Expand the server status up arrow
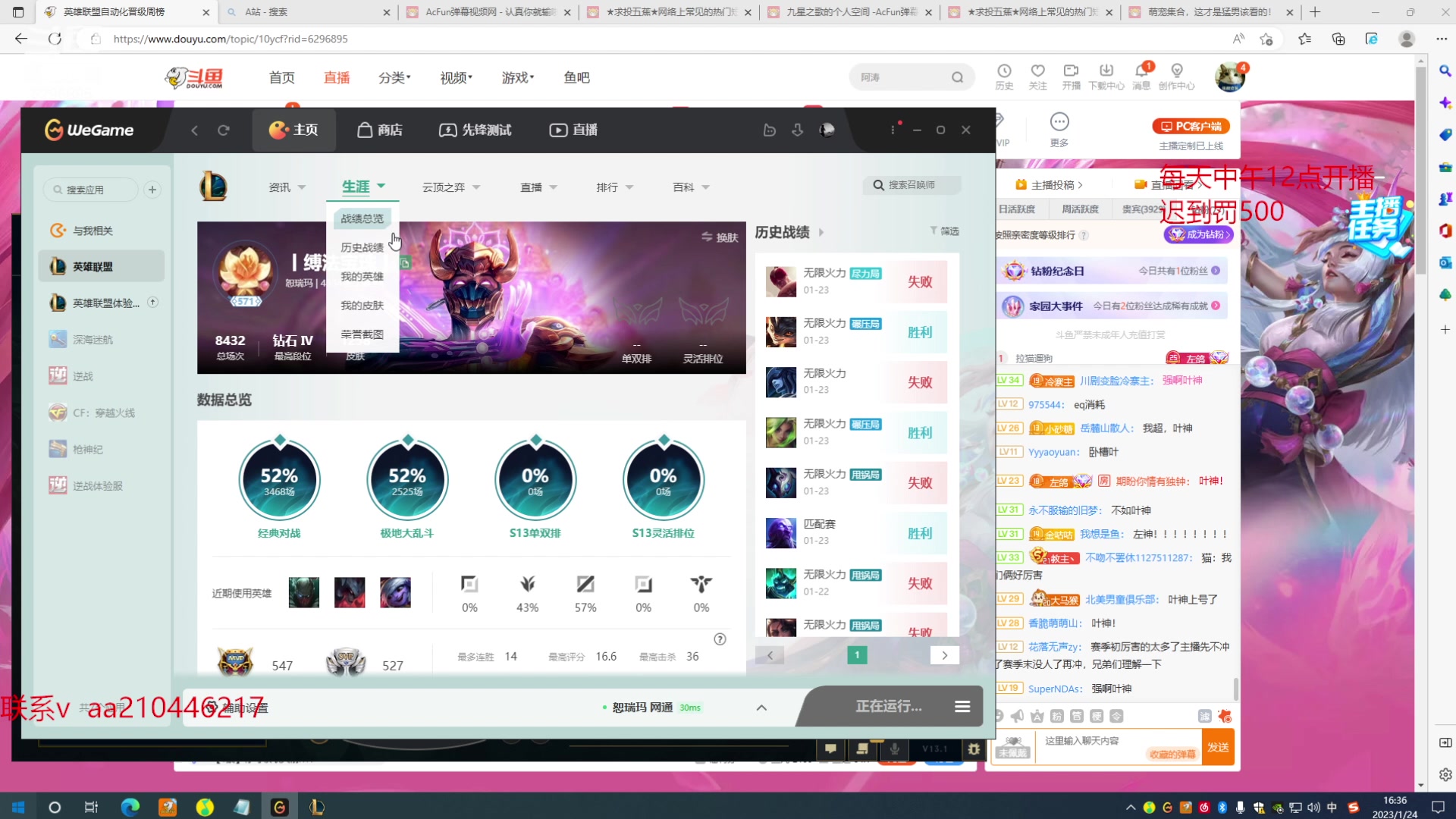Image resolution: width=1456 pixels, height=819 pixels. (761, 708)
